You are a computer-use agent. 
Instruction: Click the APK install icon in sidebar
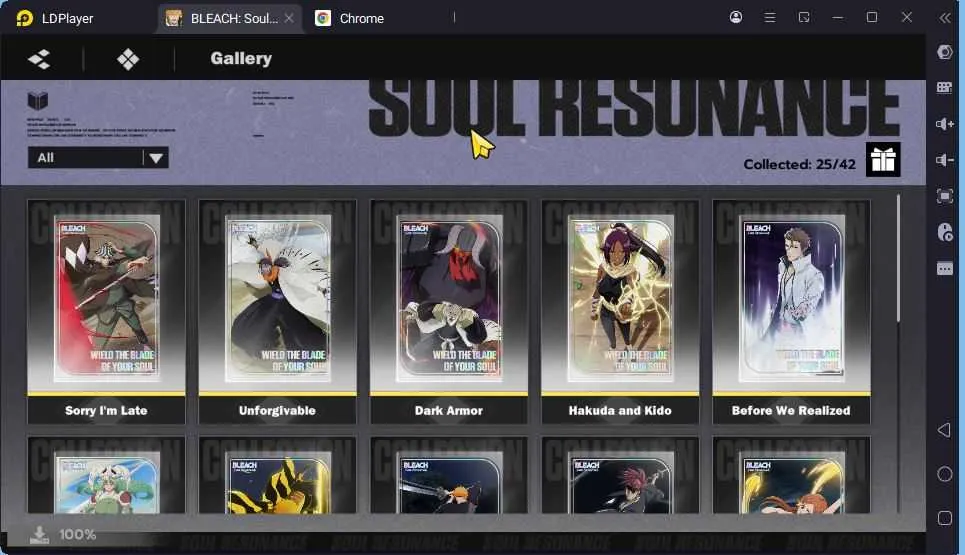[x=945, y=232]
